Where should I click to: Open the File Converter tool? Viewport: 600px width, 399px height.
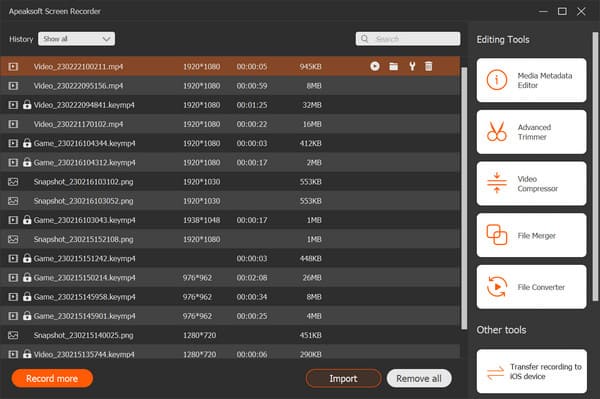(x=531, y=287)
